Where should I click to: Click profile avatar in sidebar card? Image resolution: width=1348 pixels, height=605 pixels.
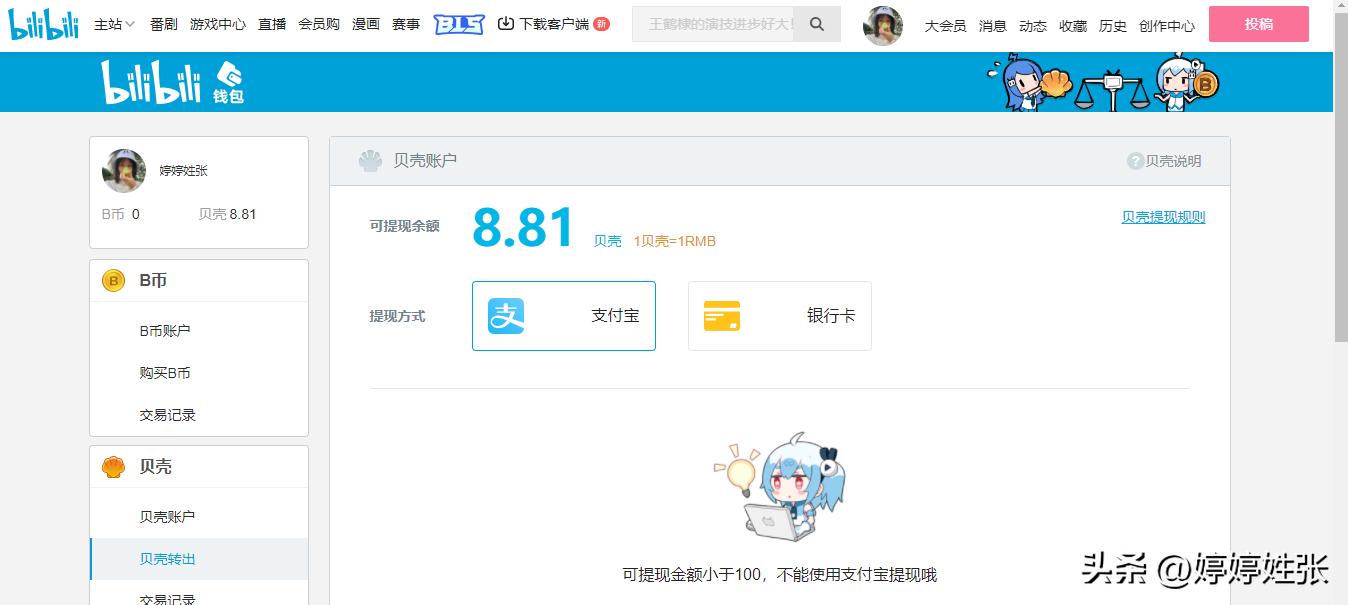point(124,171)
